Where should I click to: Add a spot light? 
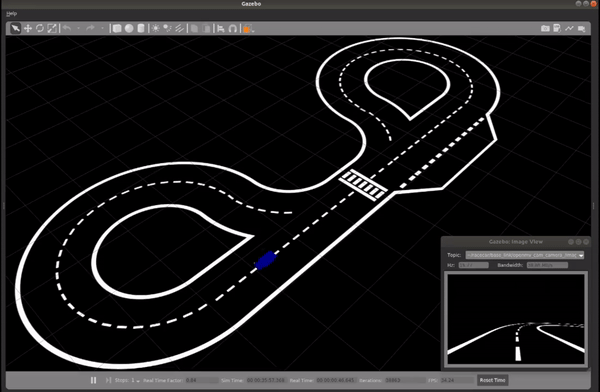click(167, 29)
